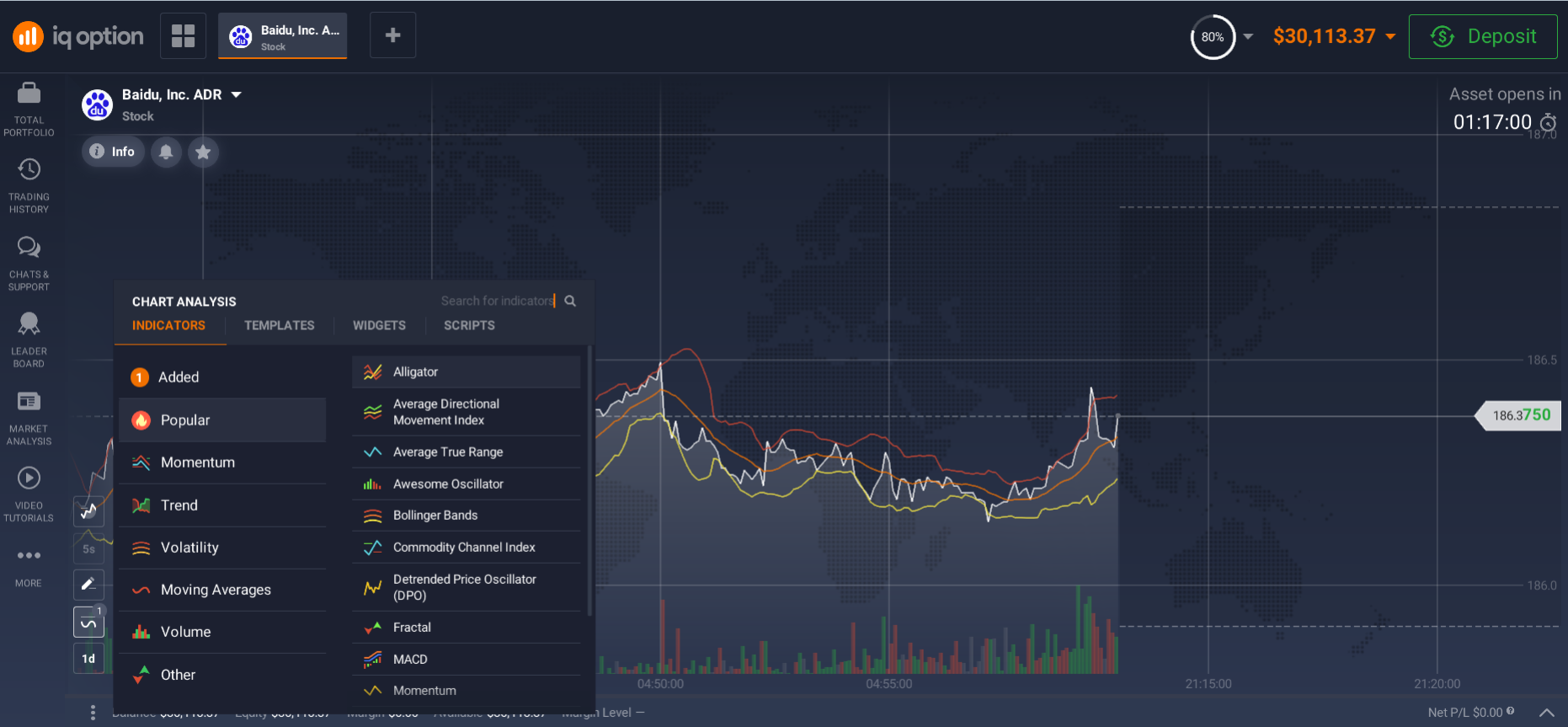Toggle the indicators panel button

coord(88,623)
